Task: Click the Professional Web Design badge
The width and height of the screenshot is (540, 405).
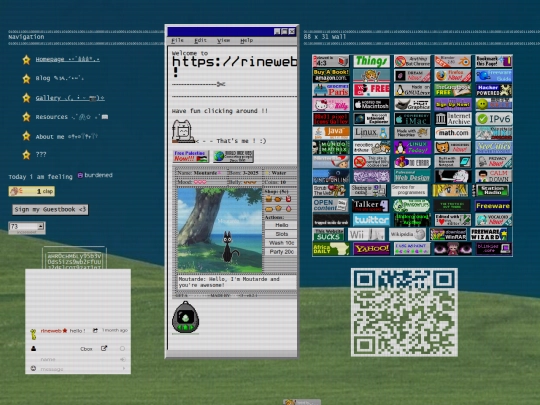Action: point(412,176)
